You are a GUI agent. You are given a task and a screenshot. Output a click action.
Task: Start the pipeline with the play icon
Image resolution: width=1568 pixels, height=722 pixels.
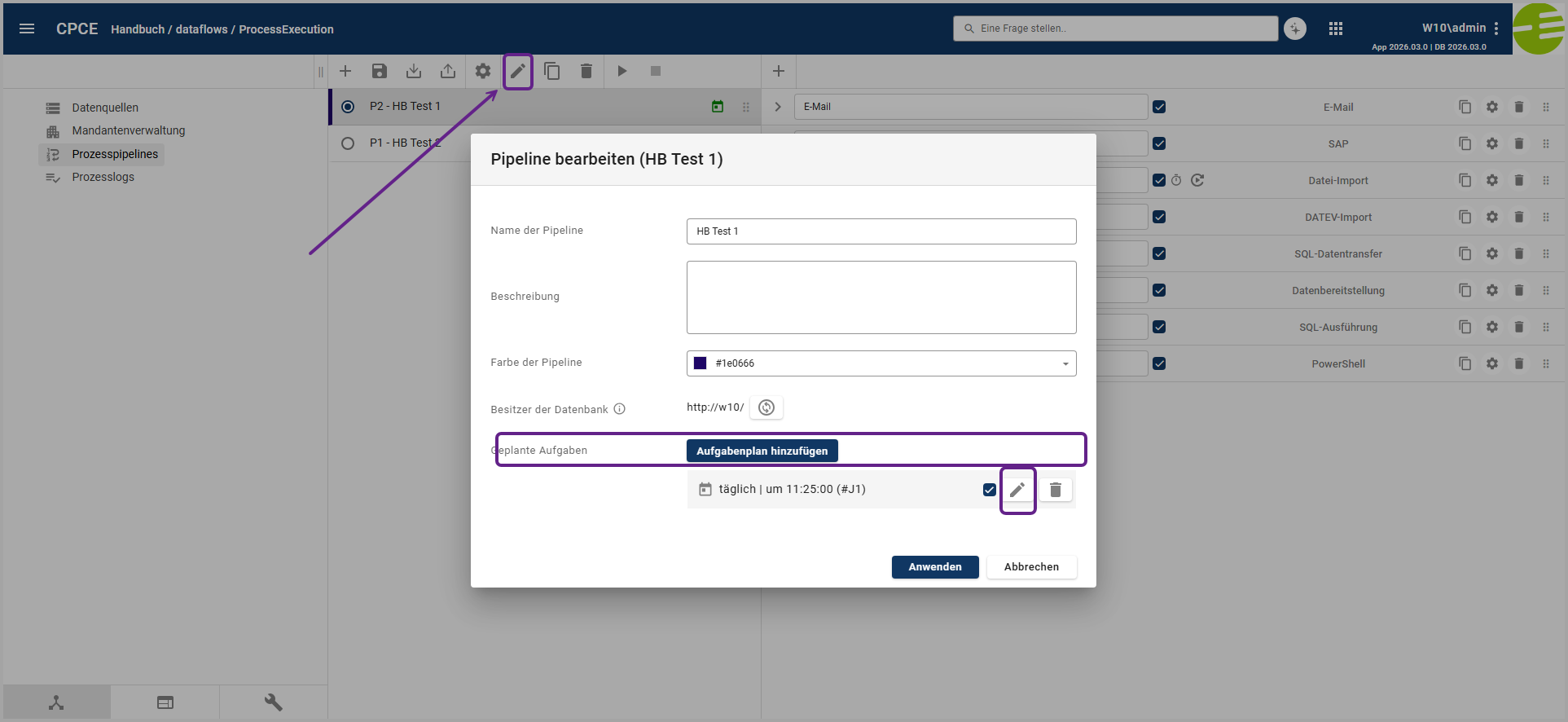pos(622,71)
